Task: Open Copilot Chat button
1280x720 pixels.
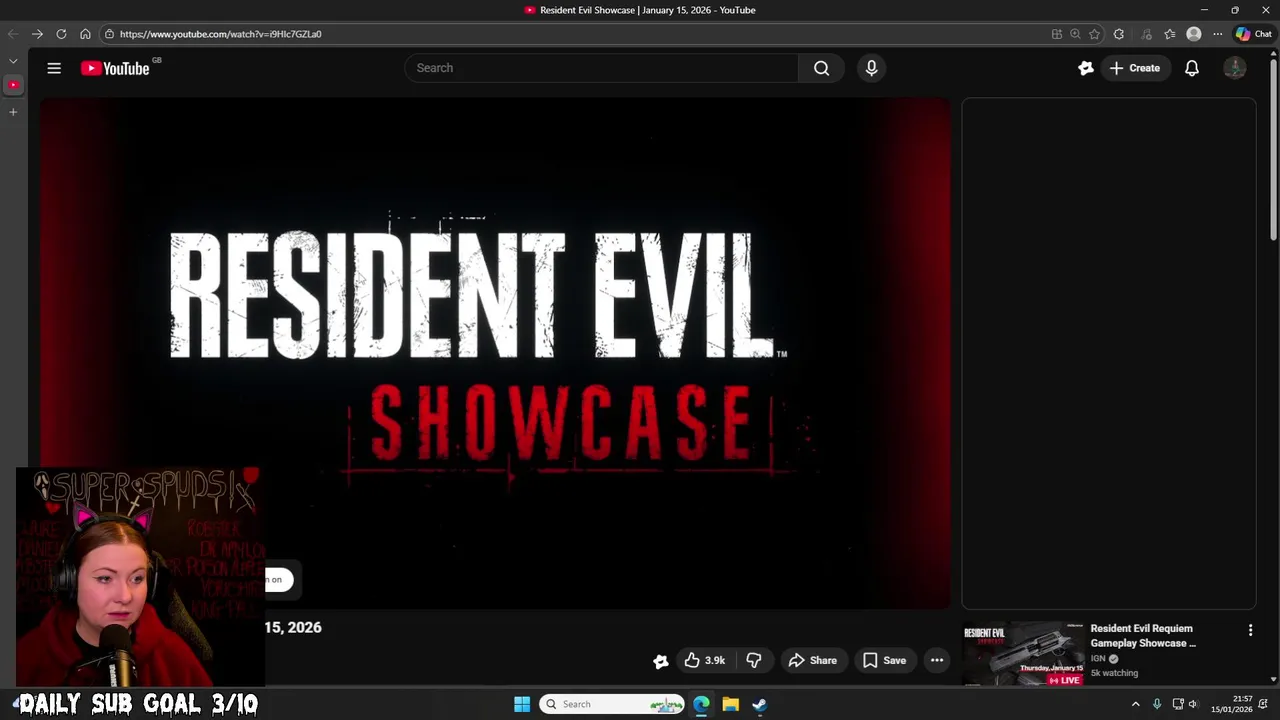Action: click(1253, 34)
